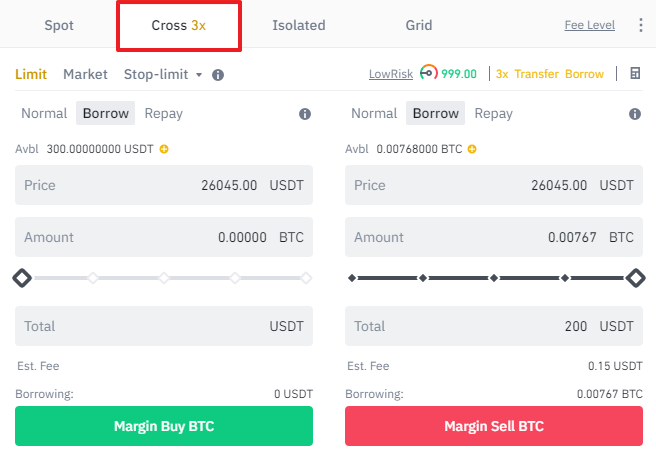656x461 pixels.
Task: Select the Market order type
Action: click(85, 74)
